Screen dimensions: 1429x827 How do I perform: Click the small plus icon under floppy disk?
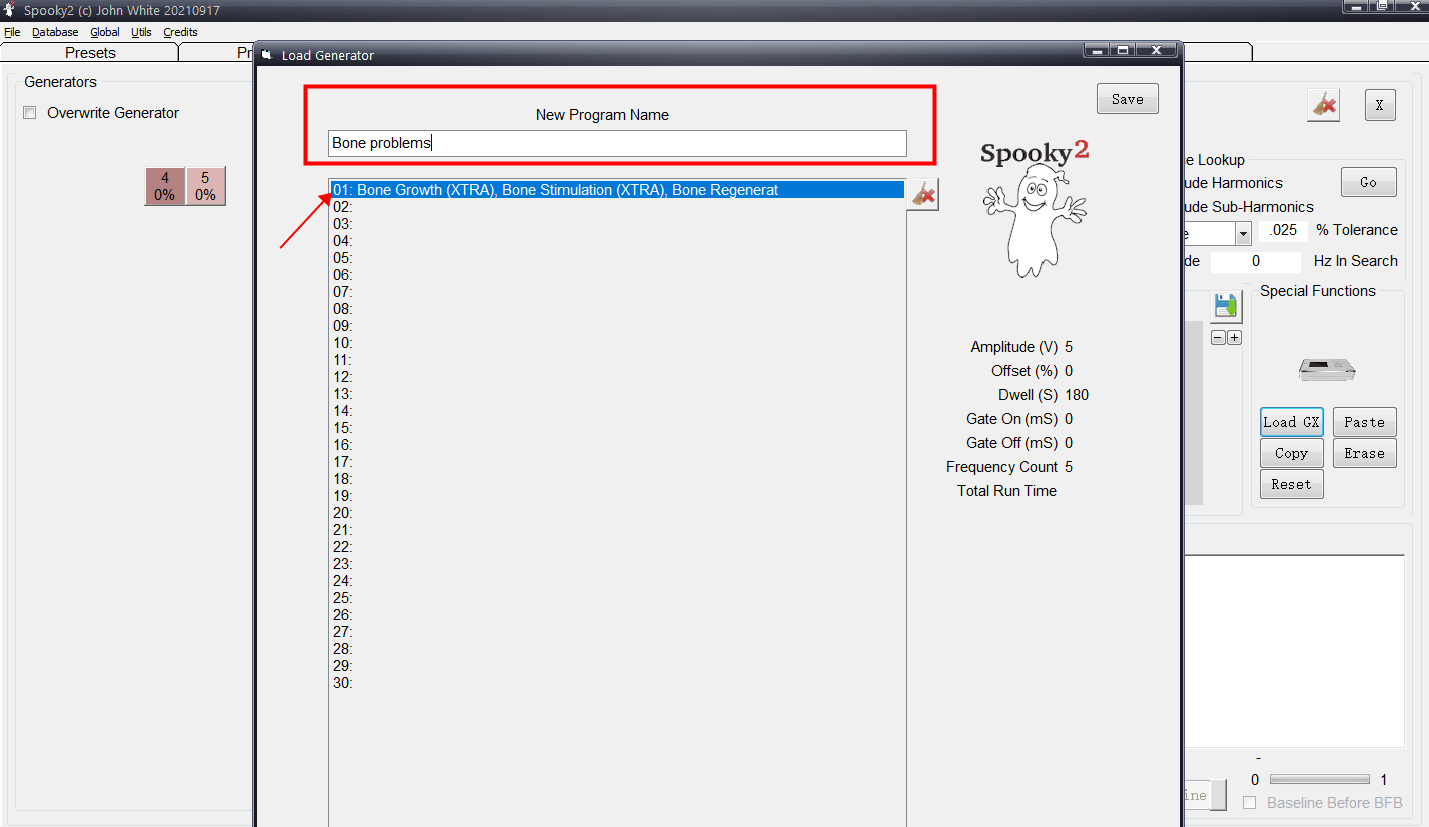point(1234,338)
